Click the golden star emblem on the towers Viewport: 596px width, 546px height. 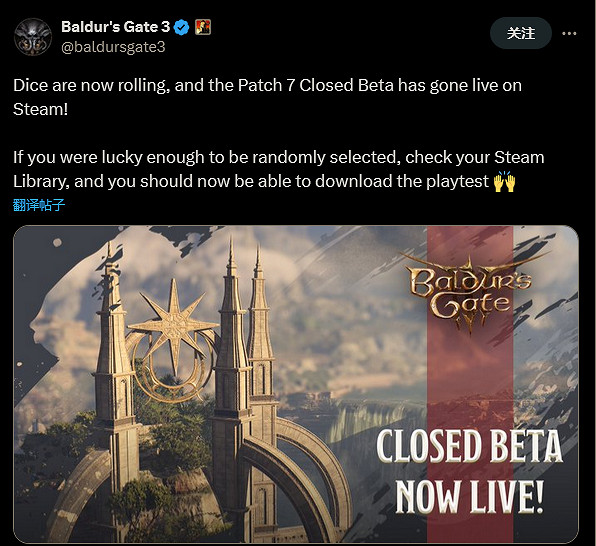(174, 327)
